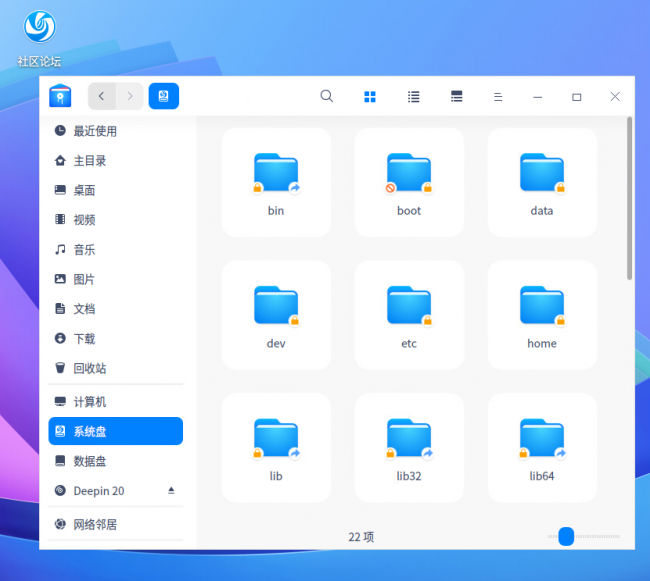Image resolution: width=650 pixels, height=581 pixels.
Task: Select 数据盘 data disk entry
Action: coord(116,461)
